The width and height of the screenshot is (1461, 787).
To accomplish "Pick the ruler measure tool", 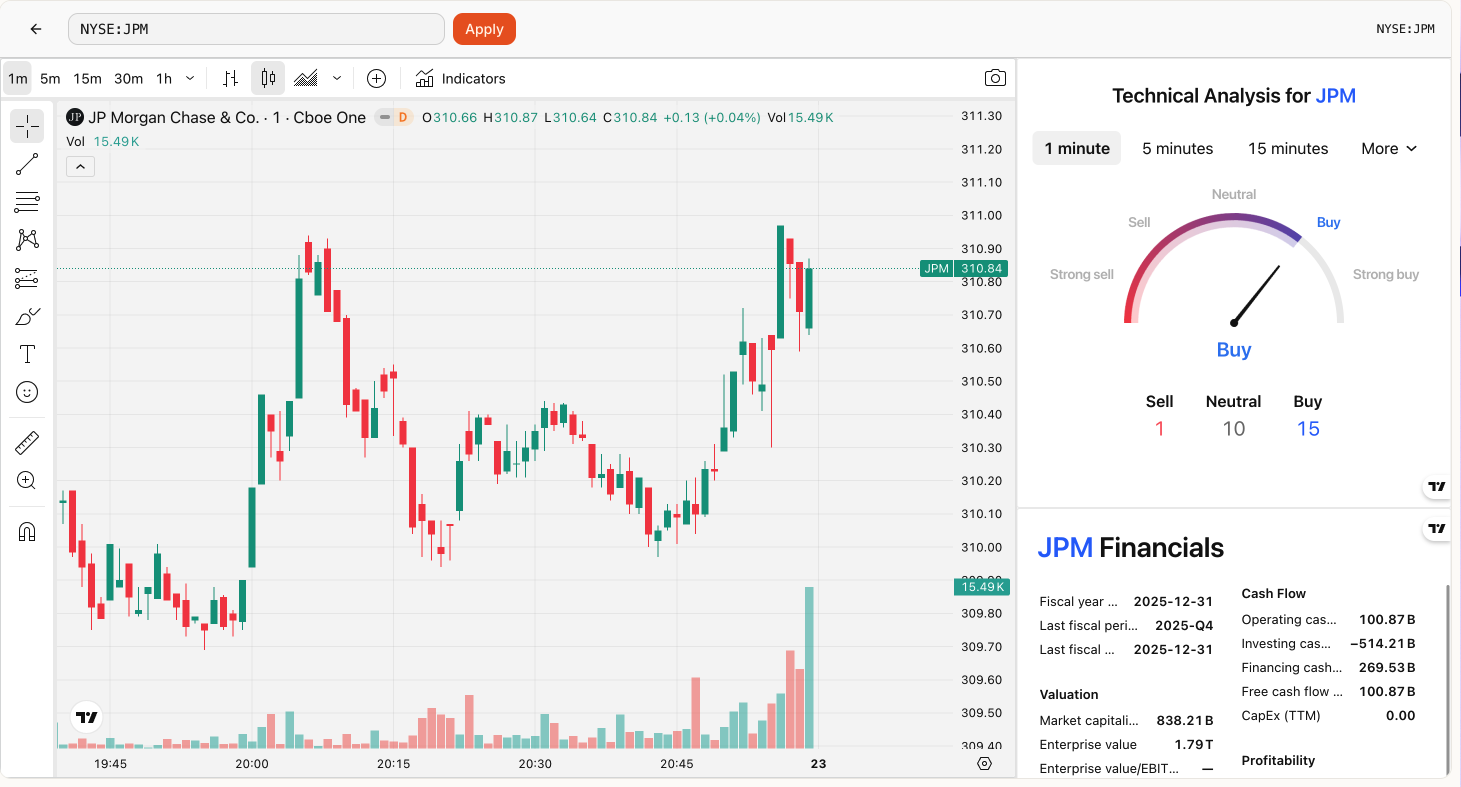I will pos(27,443).
